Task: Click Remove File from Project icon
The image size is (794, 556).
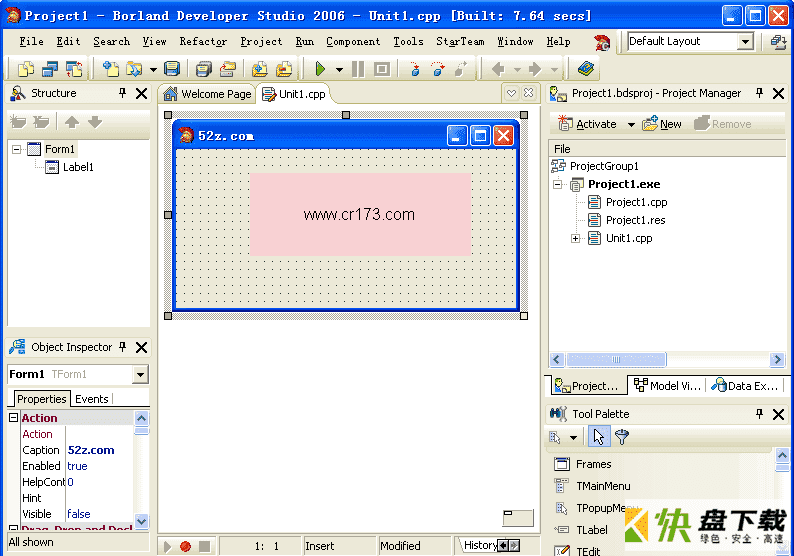Action: tap(284, 68)
